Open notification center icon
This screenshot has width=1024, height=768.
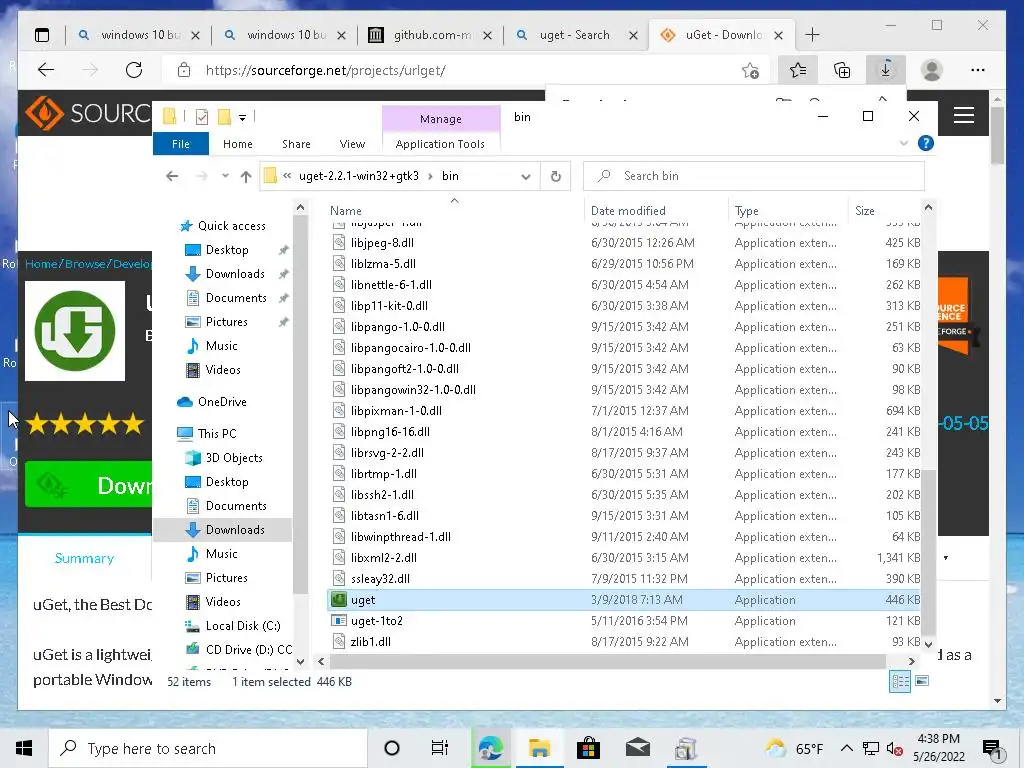(x=991, y=749)
